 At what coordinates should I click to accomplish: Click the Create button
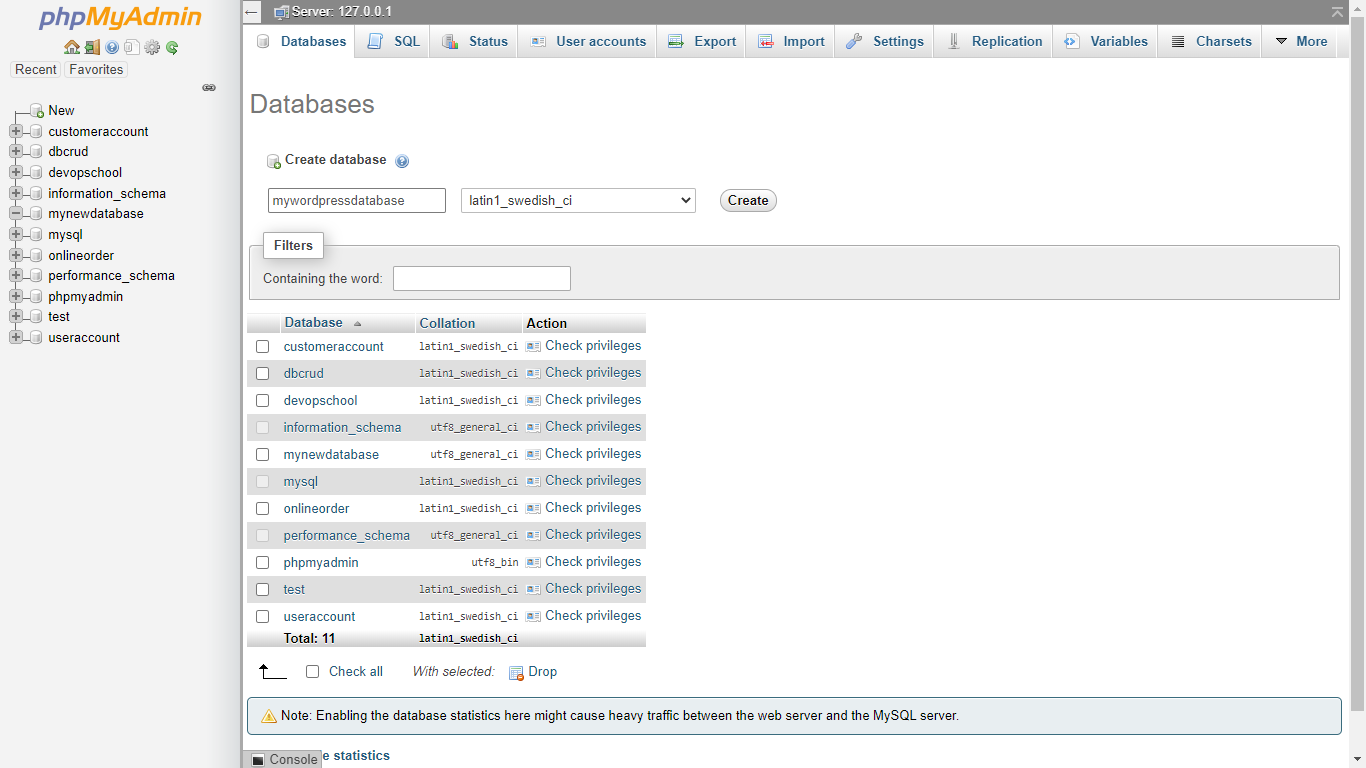(x=748, y=201)
